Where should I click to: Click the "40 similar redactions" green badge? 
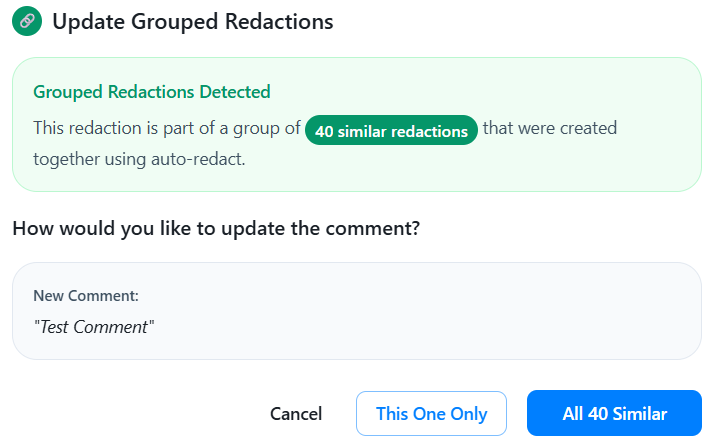391,131
